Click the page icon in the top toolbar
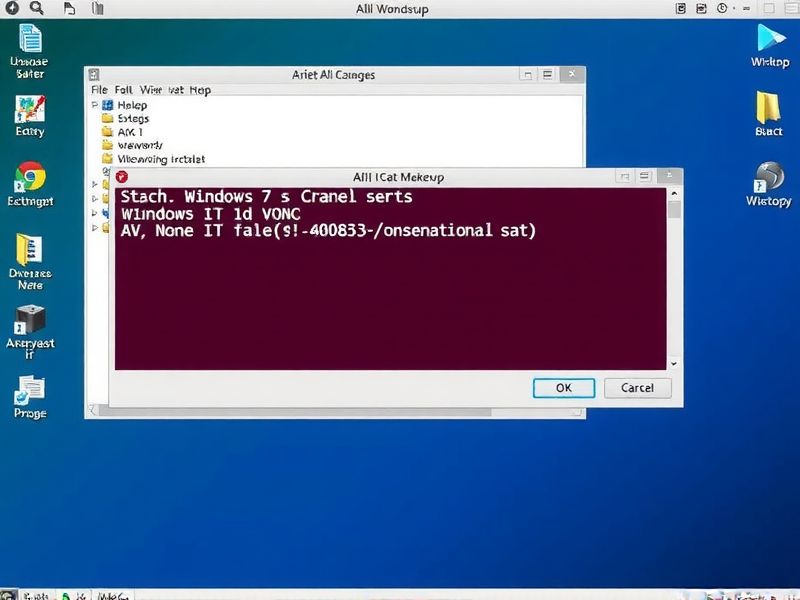The height and width of the screenshot is (600, 800). click(x=68, y=8)
